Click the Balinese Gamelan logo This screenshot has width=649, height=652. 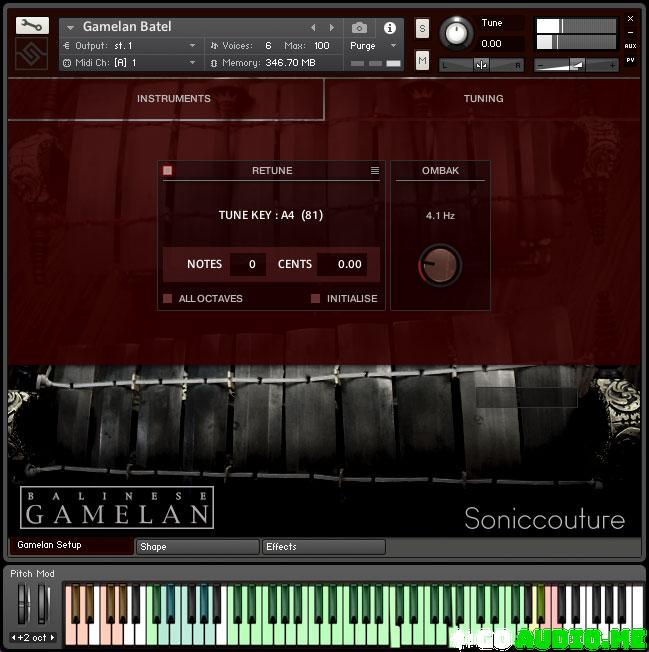click(117, 507)
